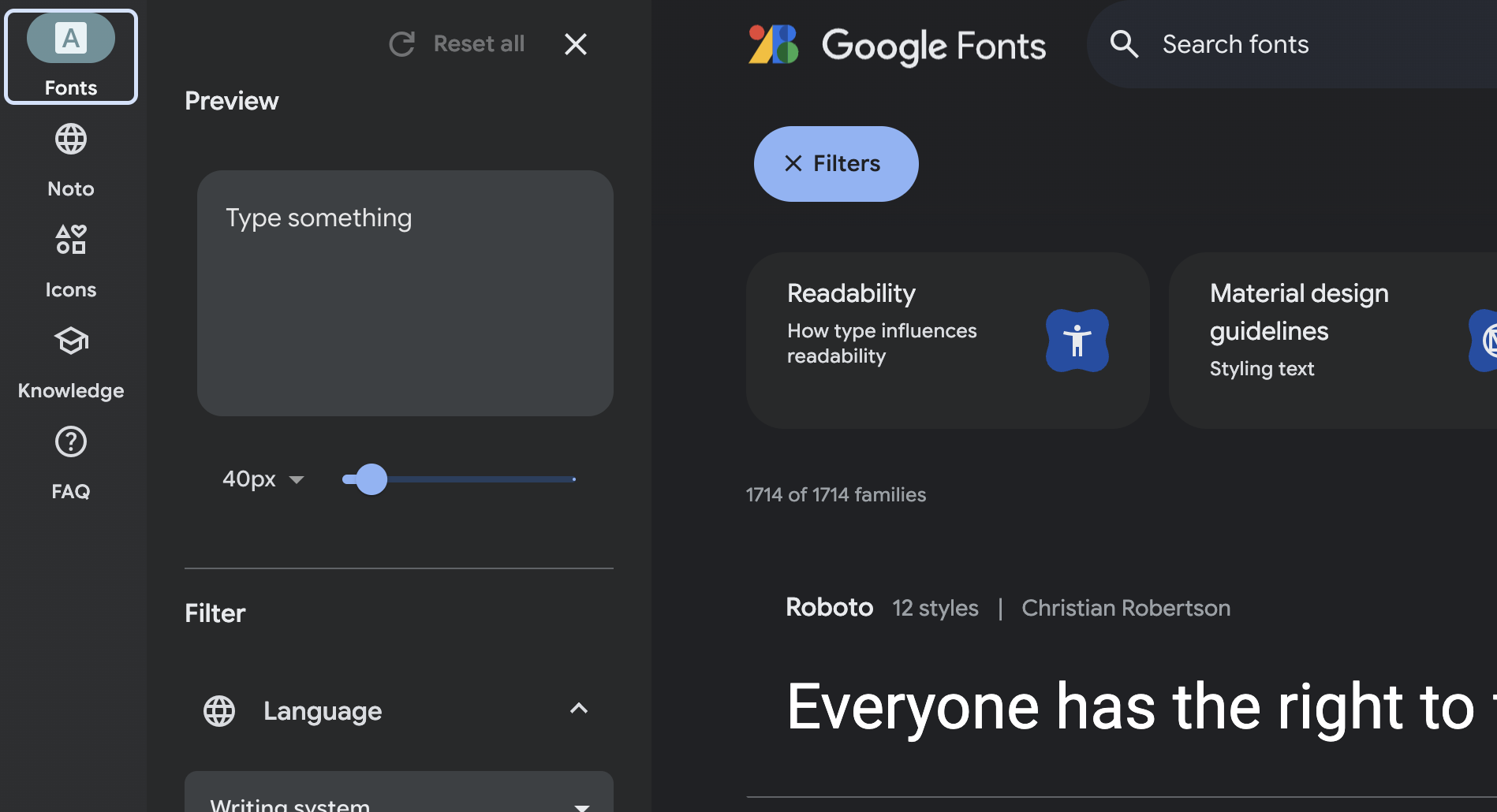The image size is (1497, 812).
Task: Go to the Icons section
Action: click(71, 262)
